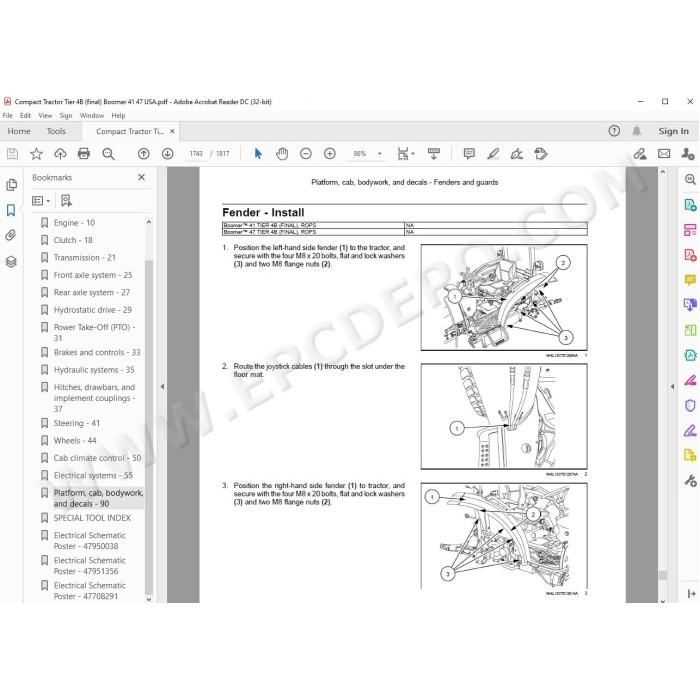Click the scrolling mode keyboard icon
The height and width of the screenshot is (700, 700).
click(x=433, y=154)
